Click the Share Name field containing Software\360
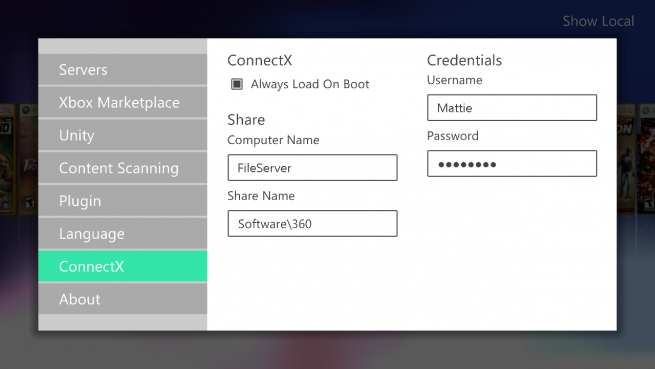 pos(312,224)
